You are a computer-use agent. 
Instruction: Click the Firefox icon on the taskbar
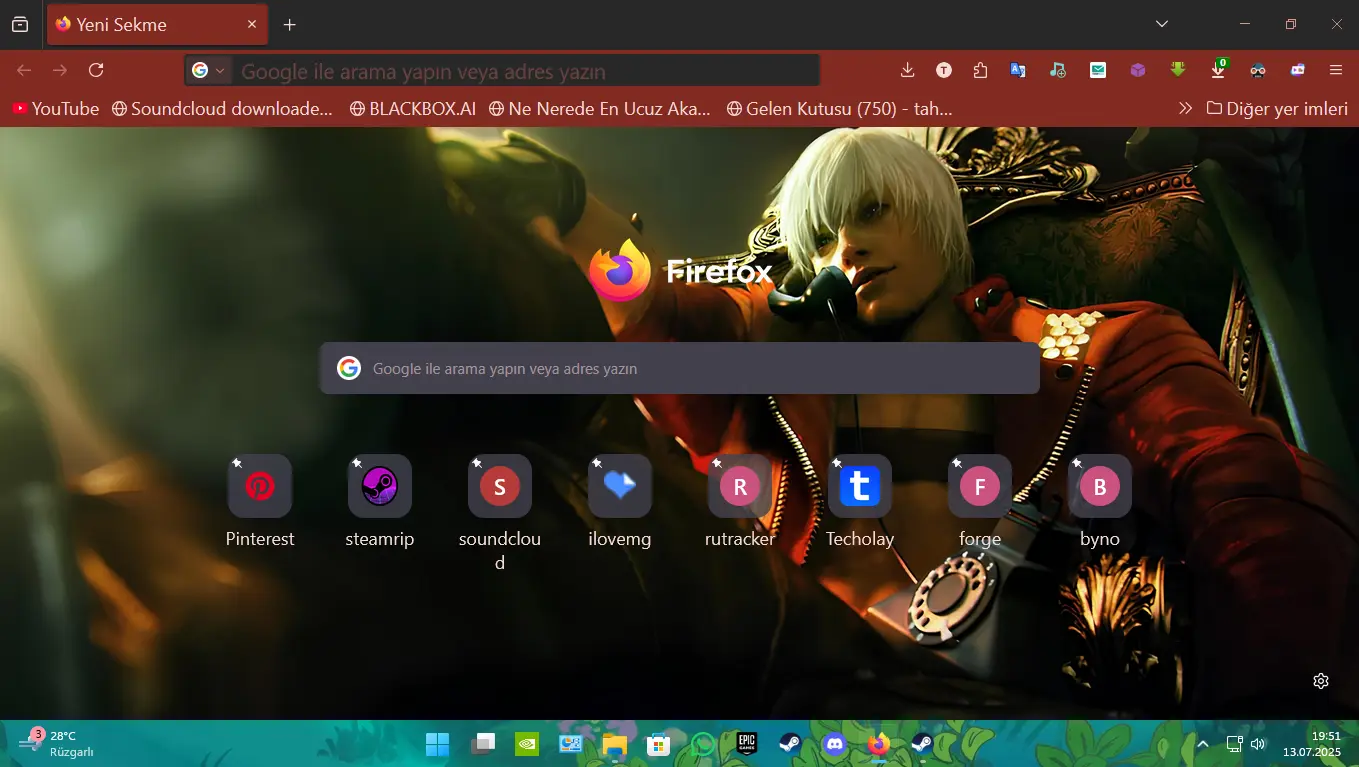click(x=878, y=744)
